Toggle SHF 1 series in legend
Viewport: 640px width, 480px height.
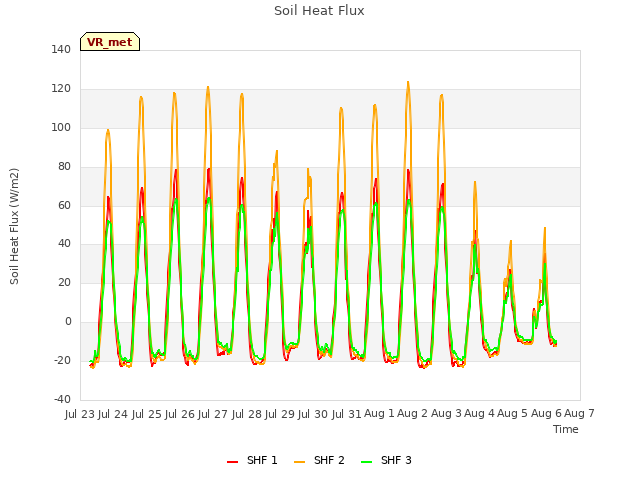252,460
